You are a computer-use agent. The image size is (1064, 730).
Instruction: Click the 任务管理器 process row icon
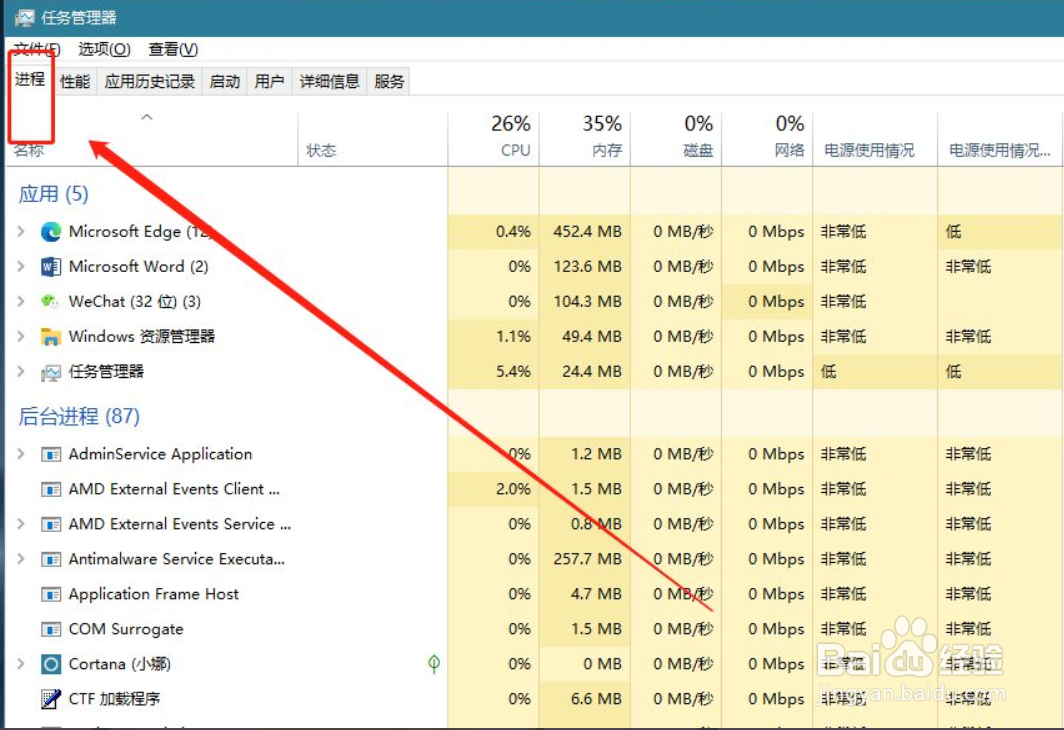coord(51,372)
